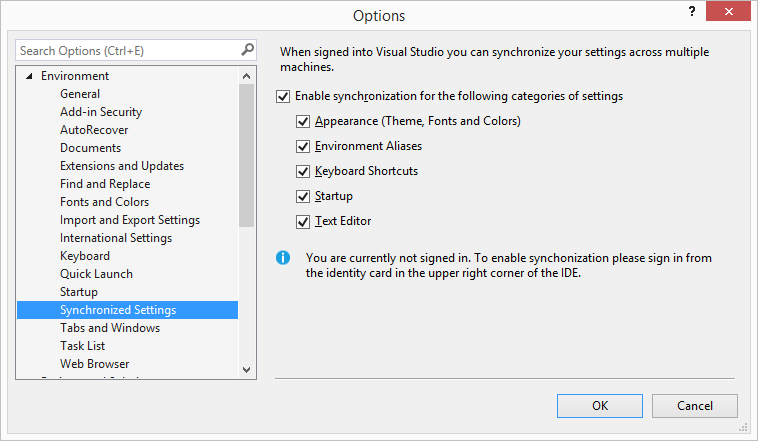Uncheck Environment Aliases sync option
The height and width of the screenshot is (441, 758).
[x=303, y=146]
